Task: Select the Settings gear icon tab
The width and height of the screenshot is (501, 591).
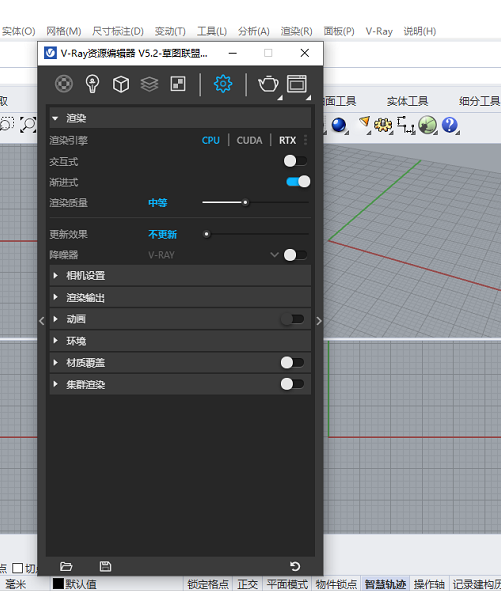Action: click(x=223, y=84)
